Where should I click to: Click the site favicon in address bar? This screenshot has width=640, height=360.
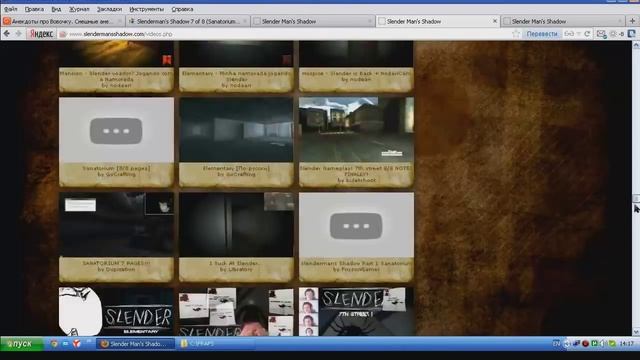63,34
